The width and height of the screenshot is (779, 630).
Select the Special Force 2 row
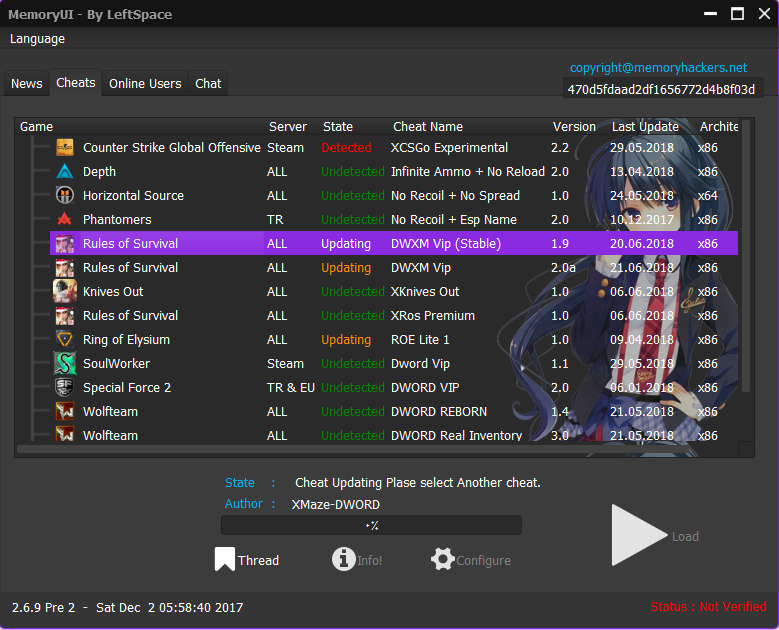tap(393, 387)
